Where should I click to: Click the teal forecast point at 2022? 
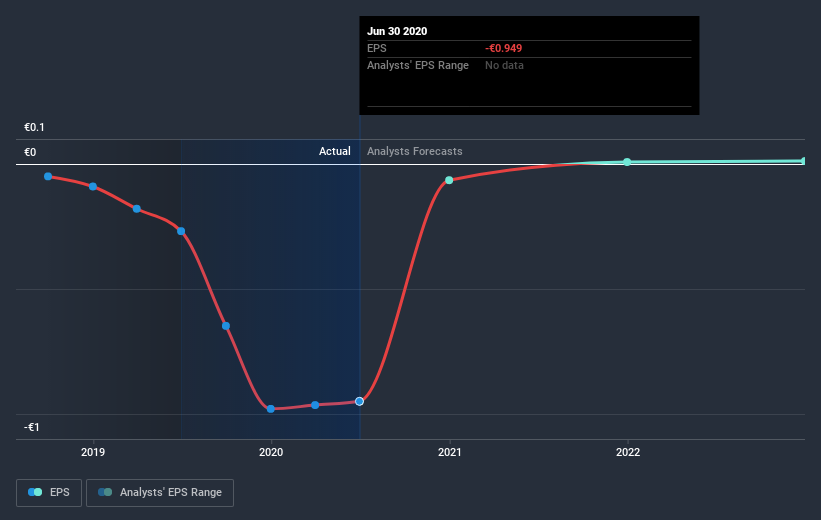(627, 162)
